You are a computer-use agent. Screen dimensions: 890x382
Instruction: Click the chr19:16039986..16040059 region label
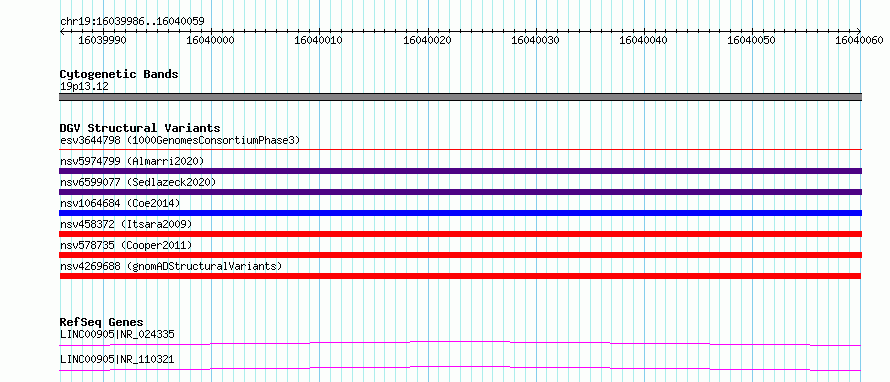click(x=132, y=21)
